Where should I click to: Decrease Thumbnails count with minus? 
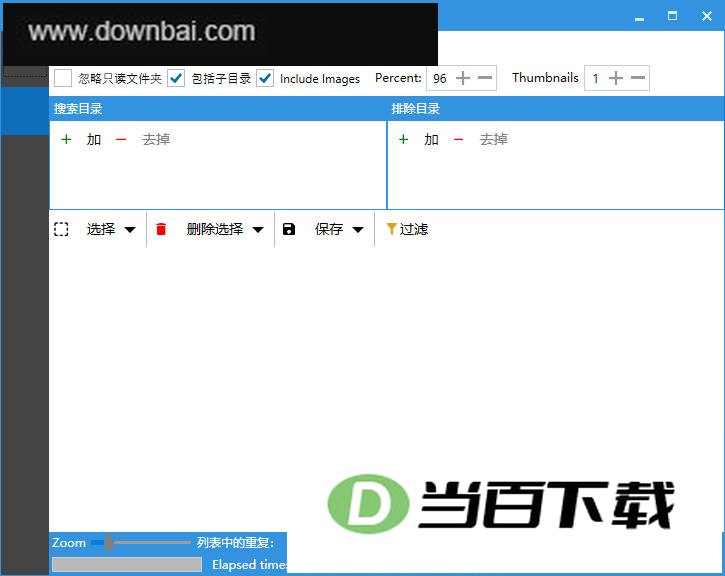(638, 78)
